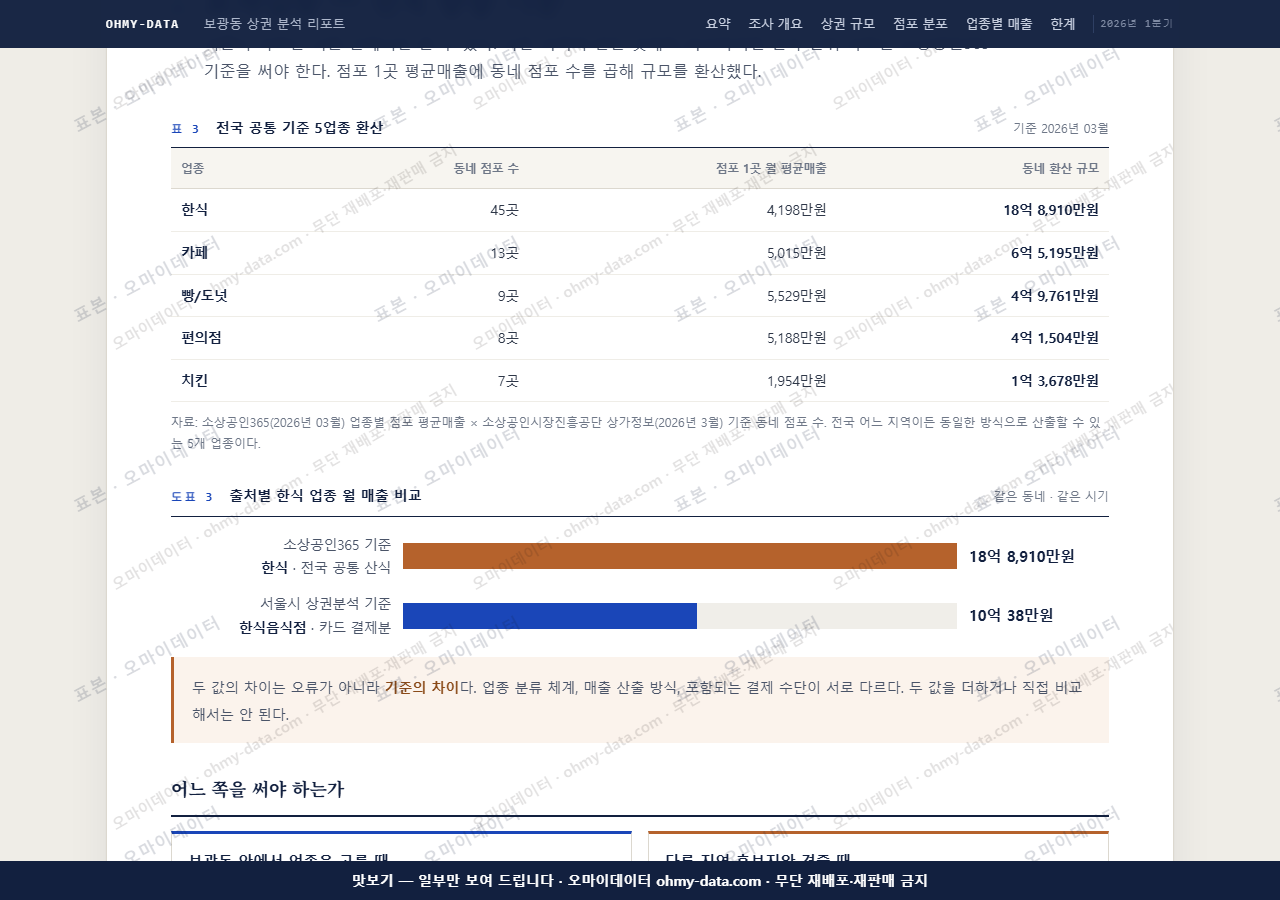Image resolution: width=1280 pixels, height=900 pixels.
Task: Click the 5,529만원 cell
Action: (x=796, y=295)
